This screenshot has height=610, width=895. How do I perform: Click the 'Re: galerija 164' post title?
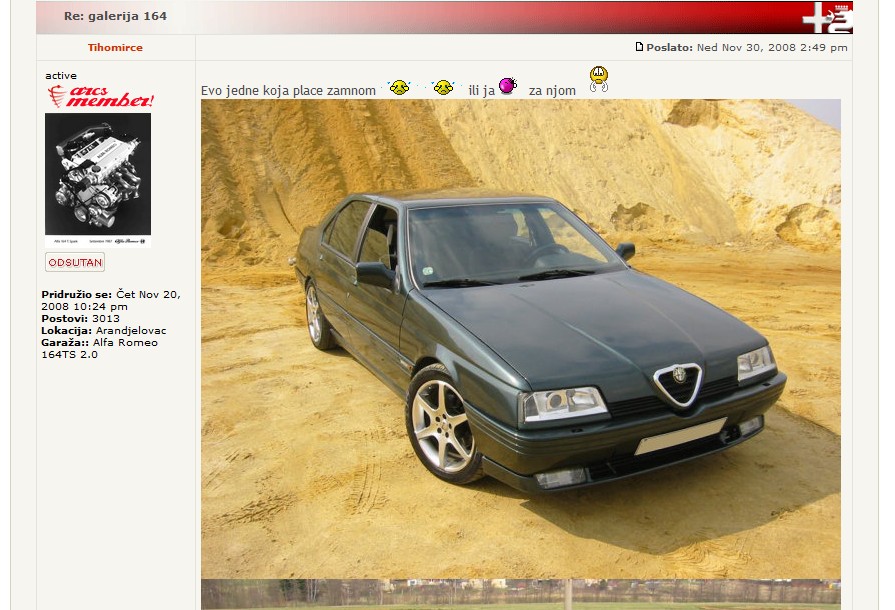(x=115, y=16)
